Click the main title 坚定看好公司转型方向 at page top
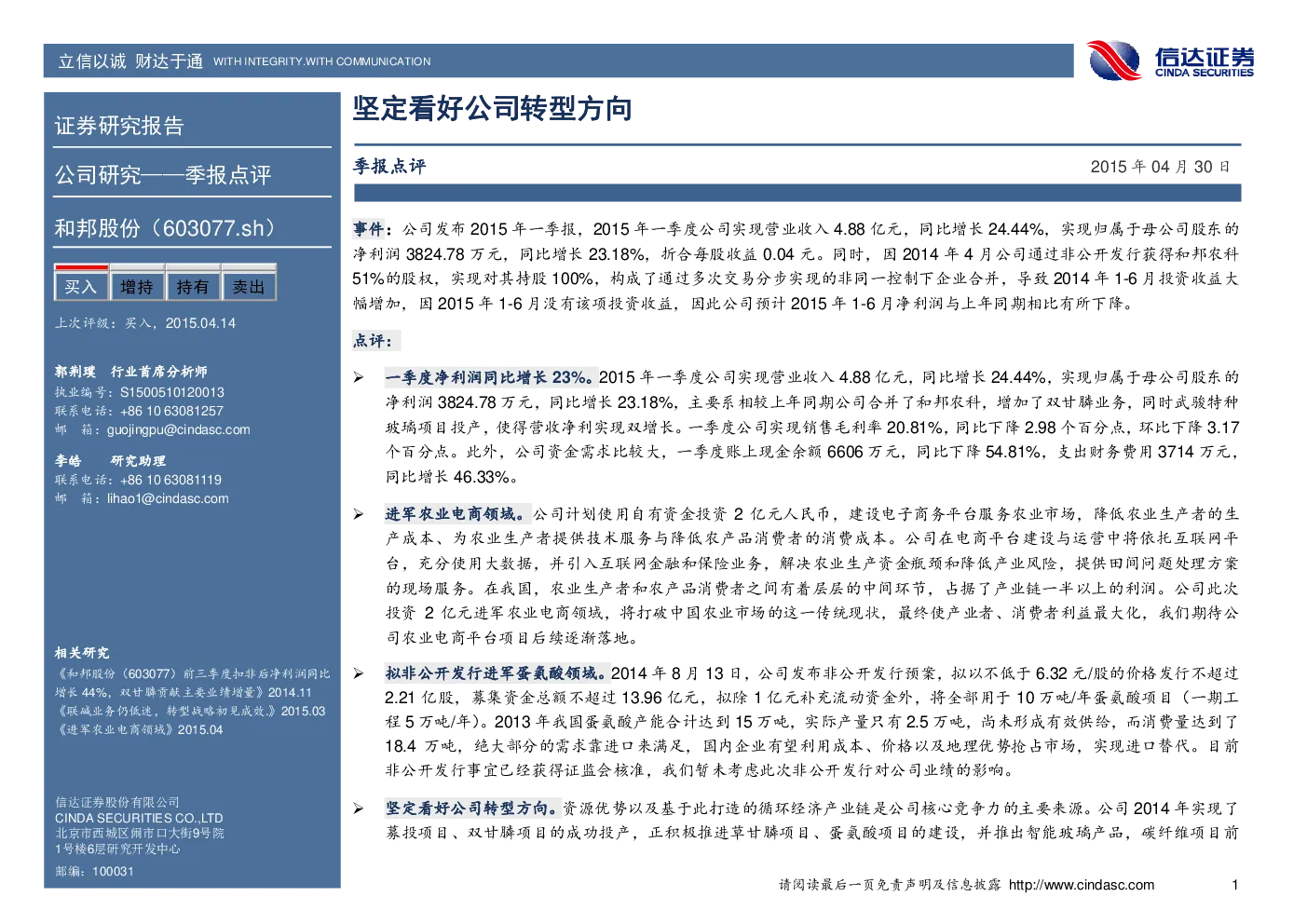Image resolution: width=1307 pixels, height=924 pixels. tap(493, 109)
